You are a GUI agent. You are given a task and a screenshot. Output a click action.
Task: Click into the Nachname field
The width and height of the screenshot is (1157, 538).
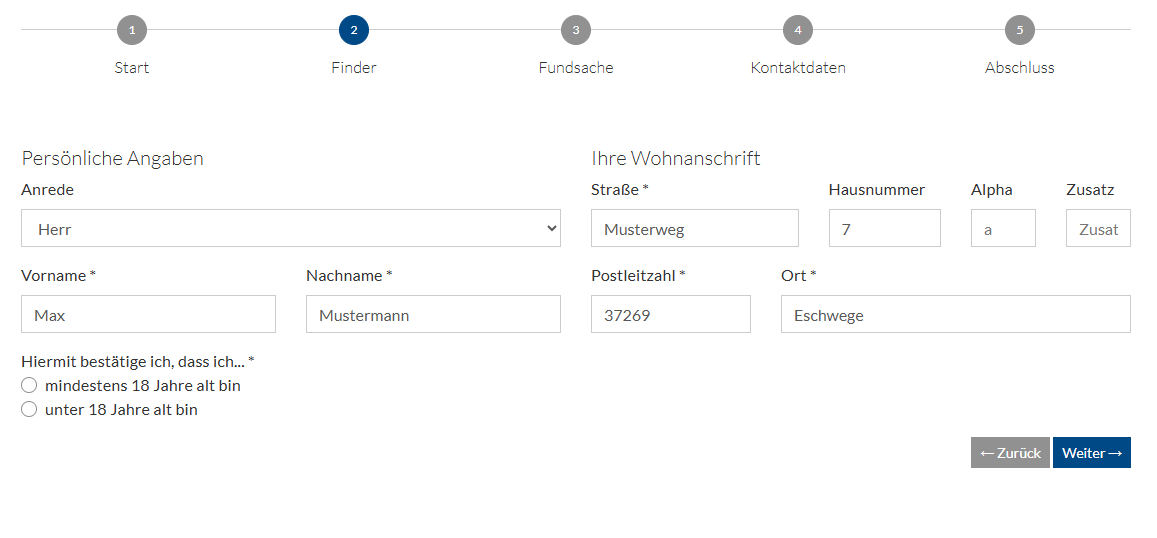433,314
